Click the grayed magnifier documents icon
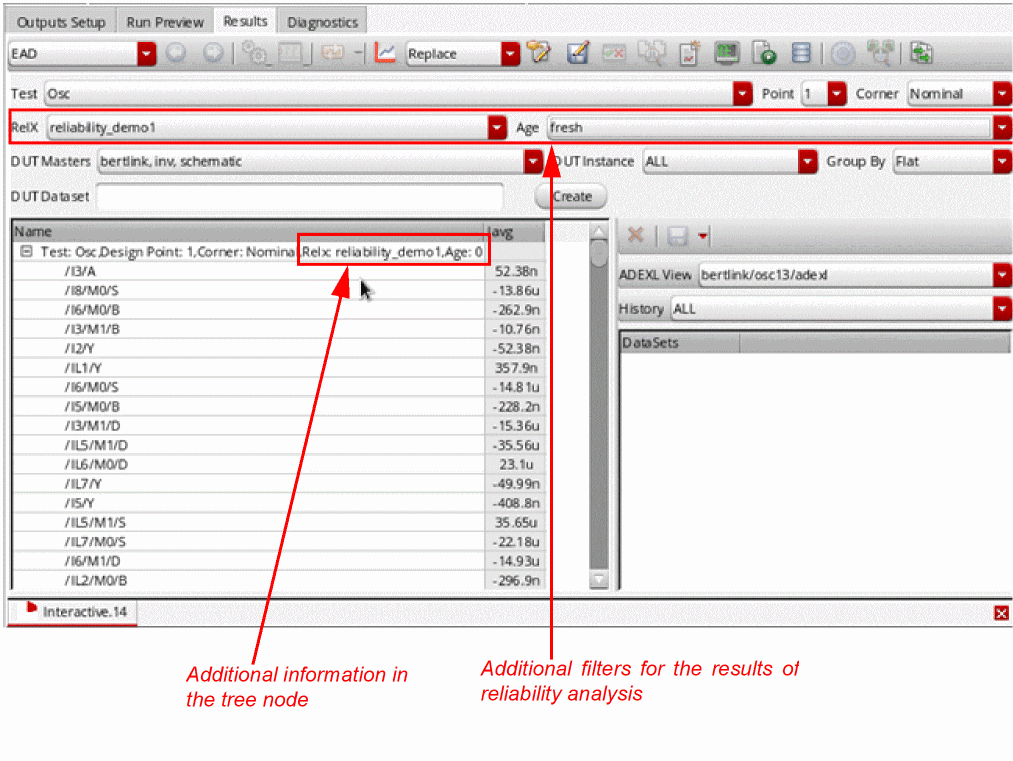Viewport: 1013px width, 761px height. tap(652, 53)
